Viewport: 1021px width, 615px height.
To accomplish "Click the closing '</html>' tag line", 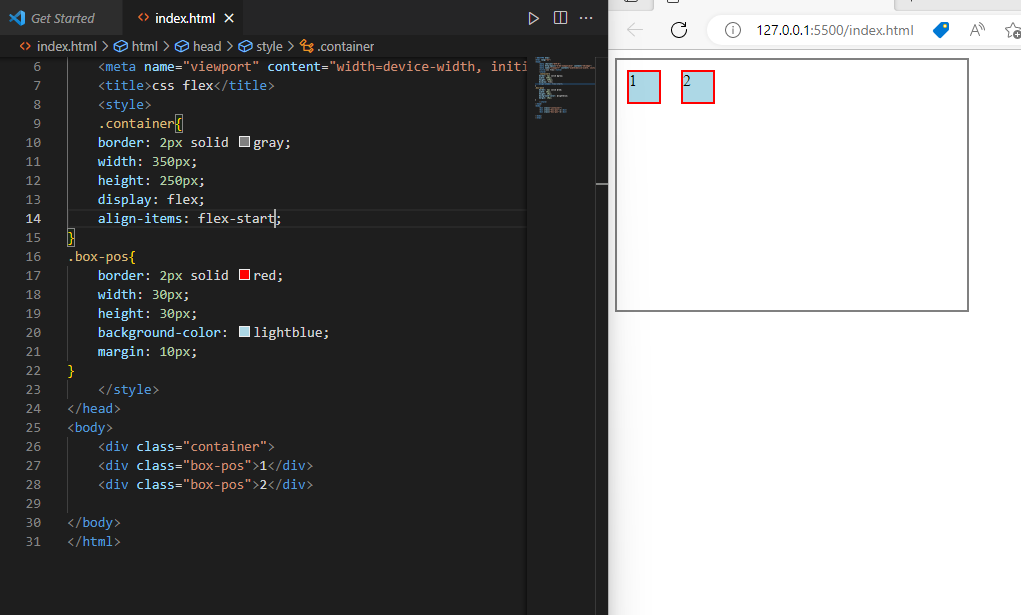I will [94, 541].
